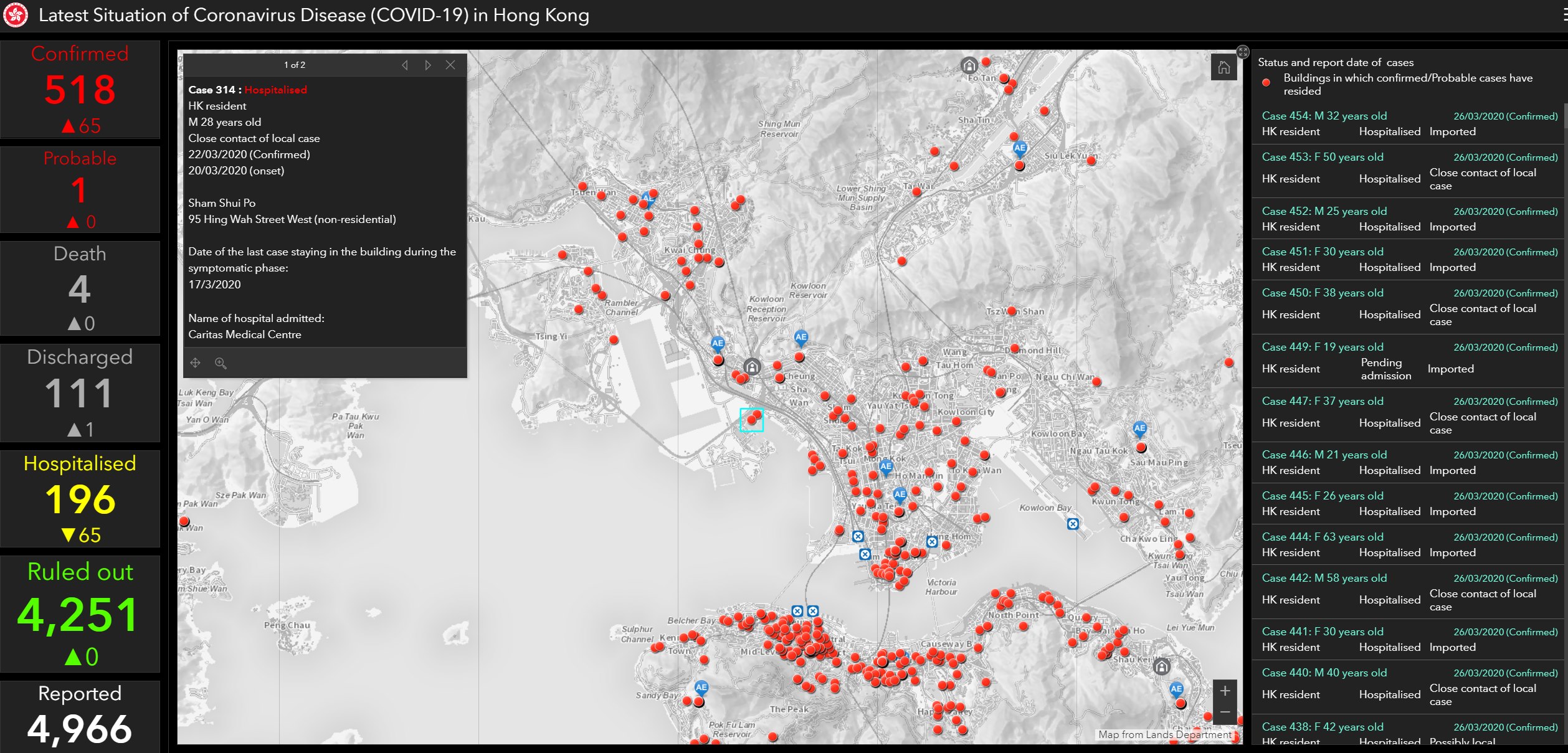Click the AE hospital marker near Sha Tin
This screenshot has height=753, width=1568.
pos(1019,148)
